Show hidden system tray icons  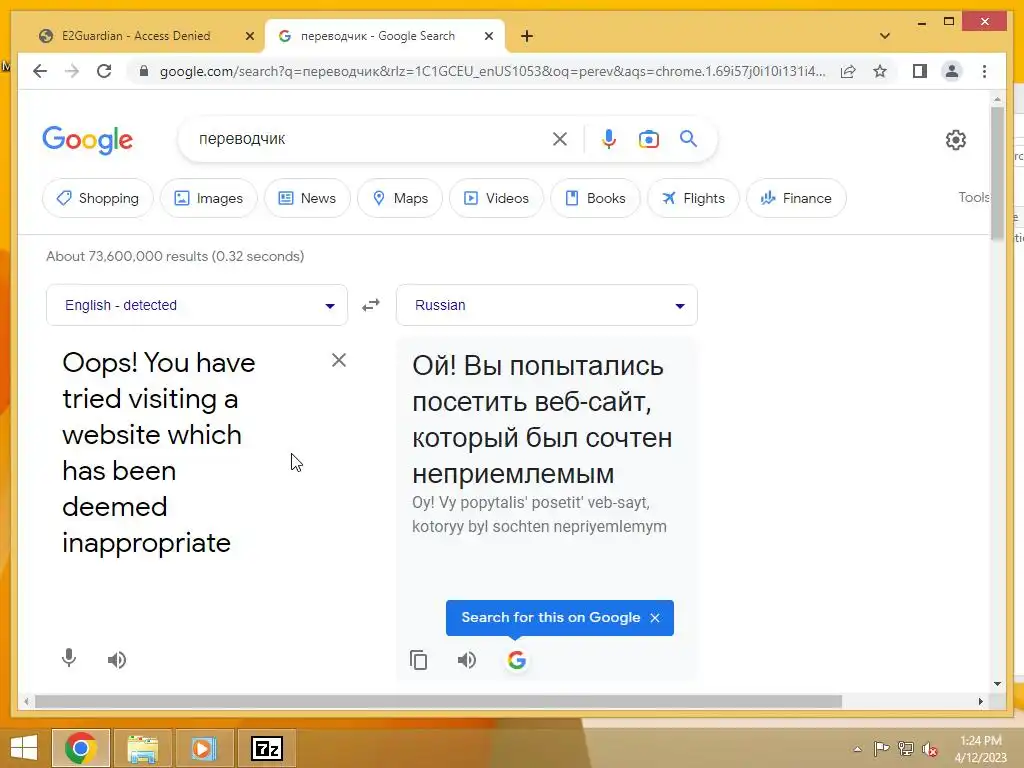point(857,749)
